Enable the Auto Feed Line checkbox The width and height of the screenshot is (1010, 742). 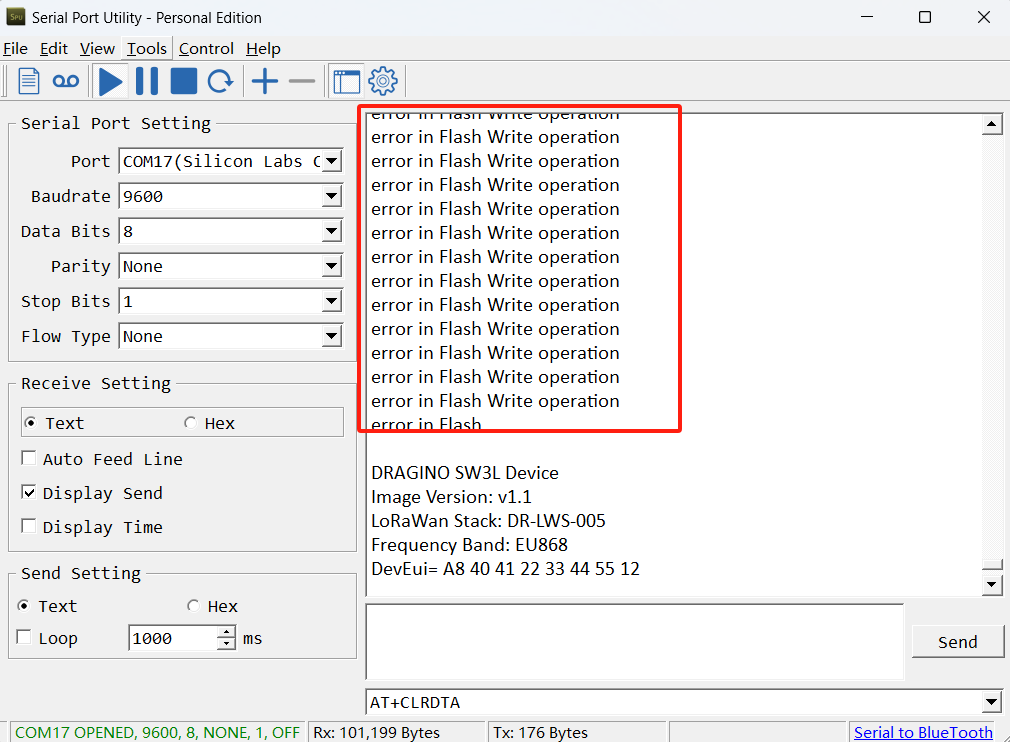click(28, 458)
